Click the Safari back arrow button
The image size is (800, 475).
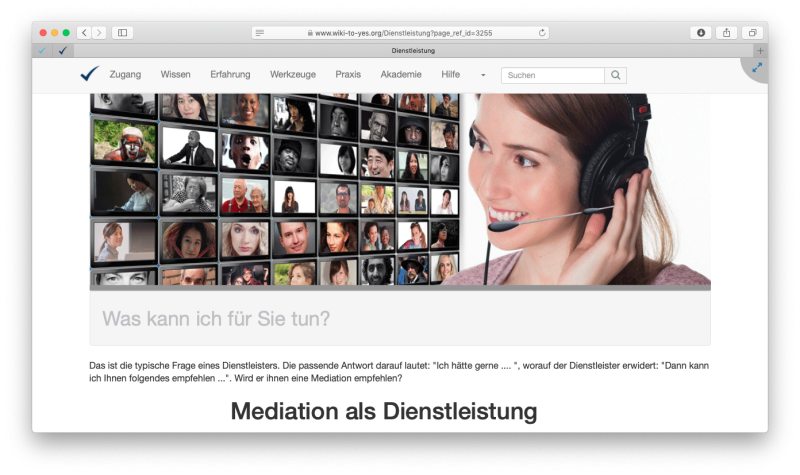tap(83, 33)
